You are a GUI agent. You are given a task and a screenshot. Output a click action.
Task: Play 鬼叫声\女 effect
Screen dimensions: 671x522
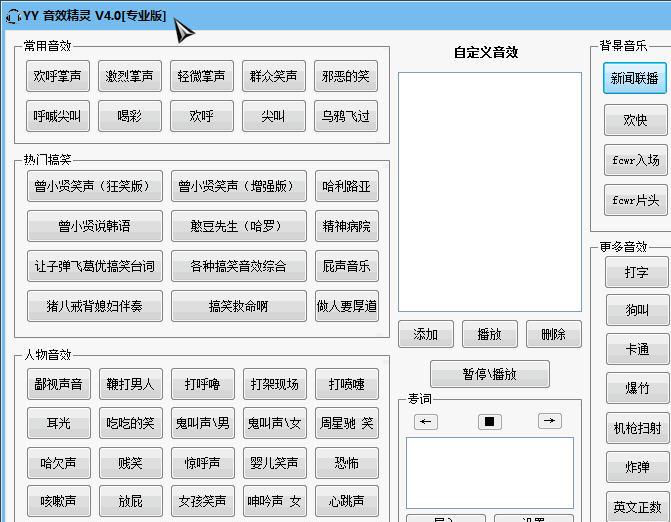(x=275, y=423)
